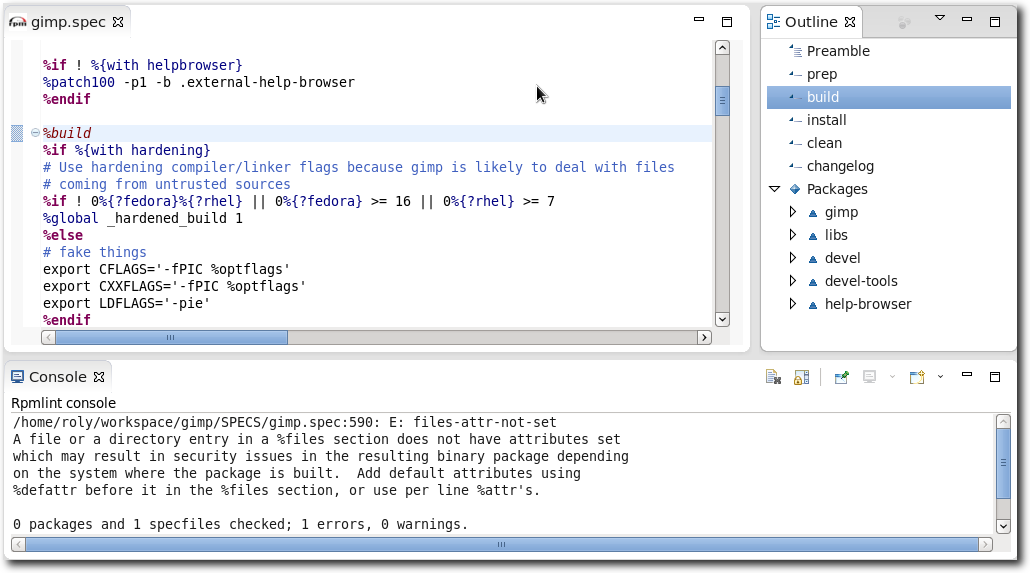Select the changelog entry in Outline
The image size is (1030, 573).
pyautogui.click(x=840, y=166)
